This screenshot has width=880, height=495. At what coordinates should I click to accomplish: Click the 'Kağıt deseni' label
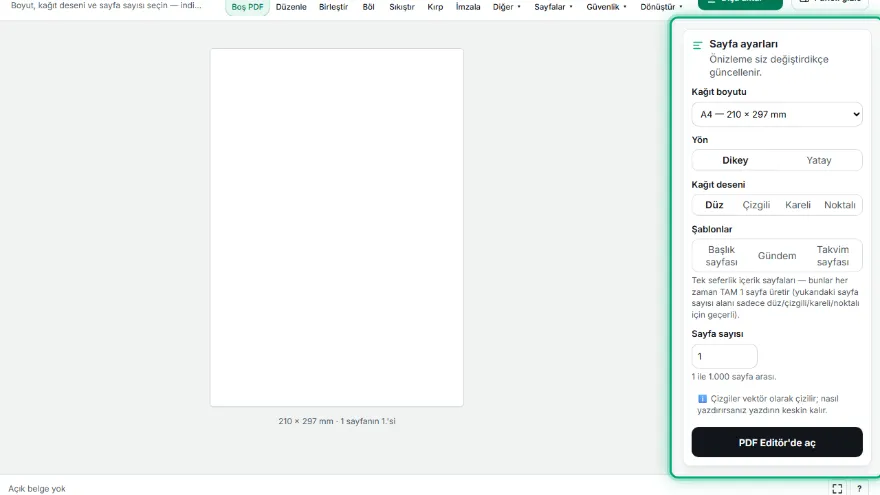tap(718, 185)
